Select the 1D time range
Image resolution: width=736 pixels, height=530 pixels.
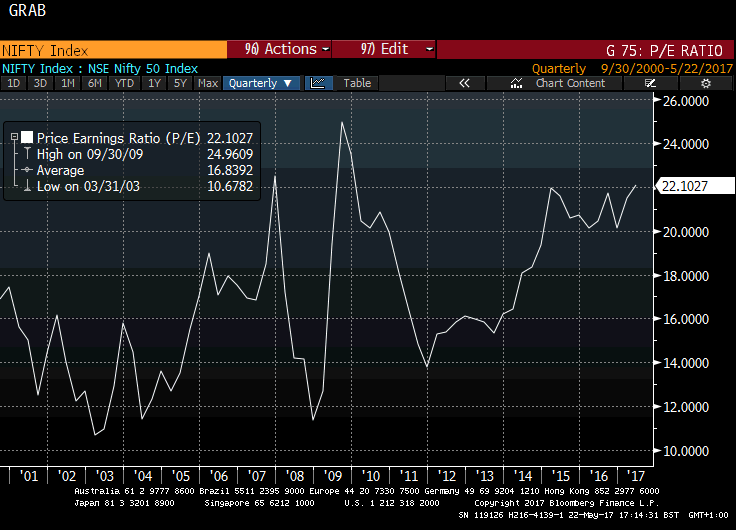(x=14, y=84)
